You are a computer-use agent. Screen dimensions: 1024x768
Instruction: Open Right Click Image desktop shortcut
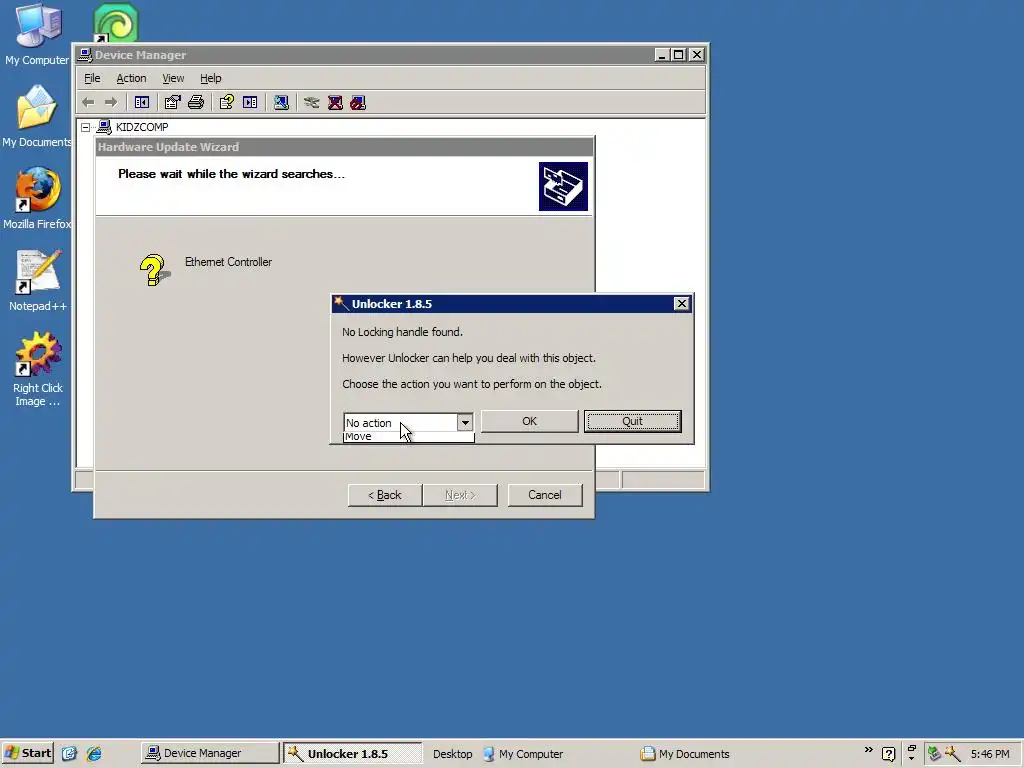pyautogui.click(x=37, y=370)
